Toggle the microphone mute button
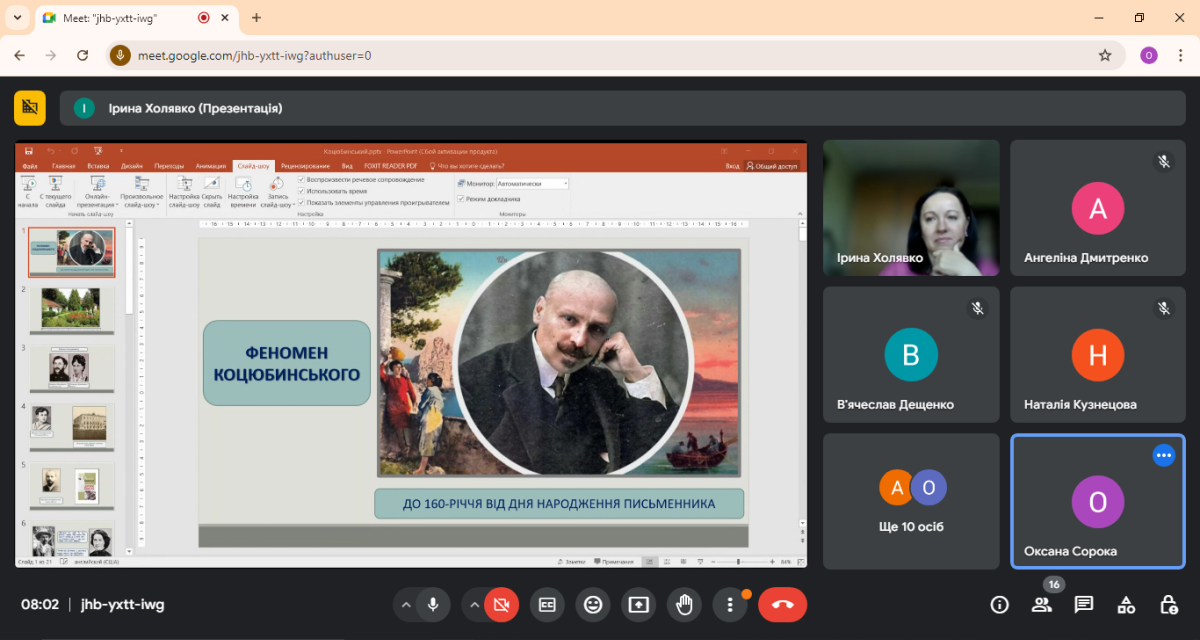 point(433,604)
